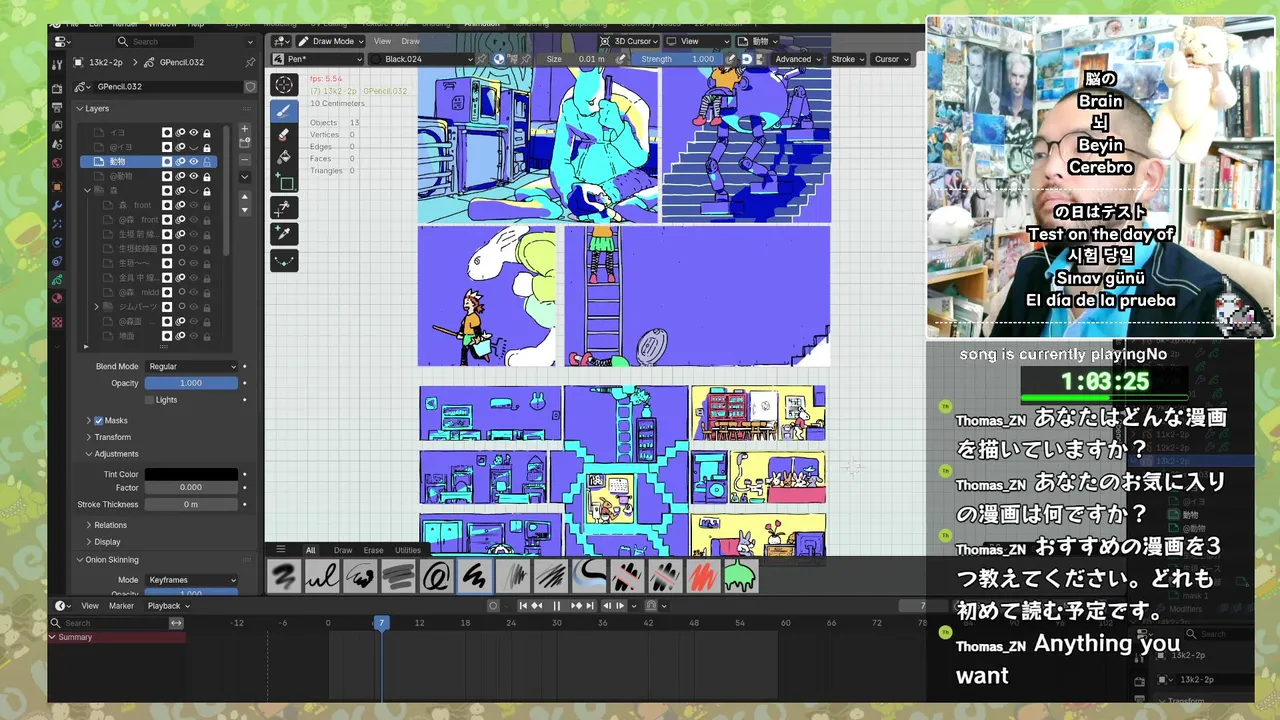
Task: Open the Object Data grease pencil tab
Action: click(x=57, y=279)
